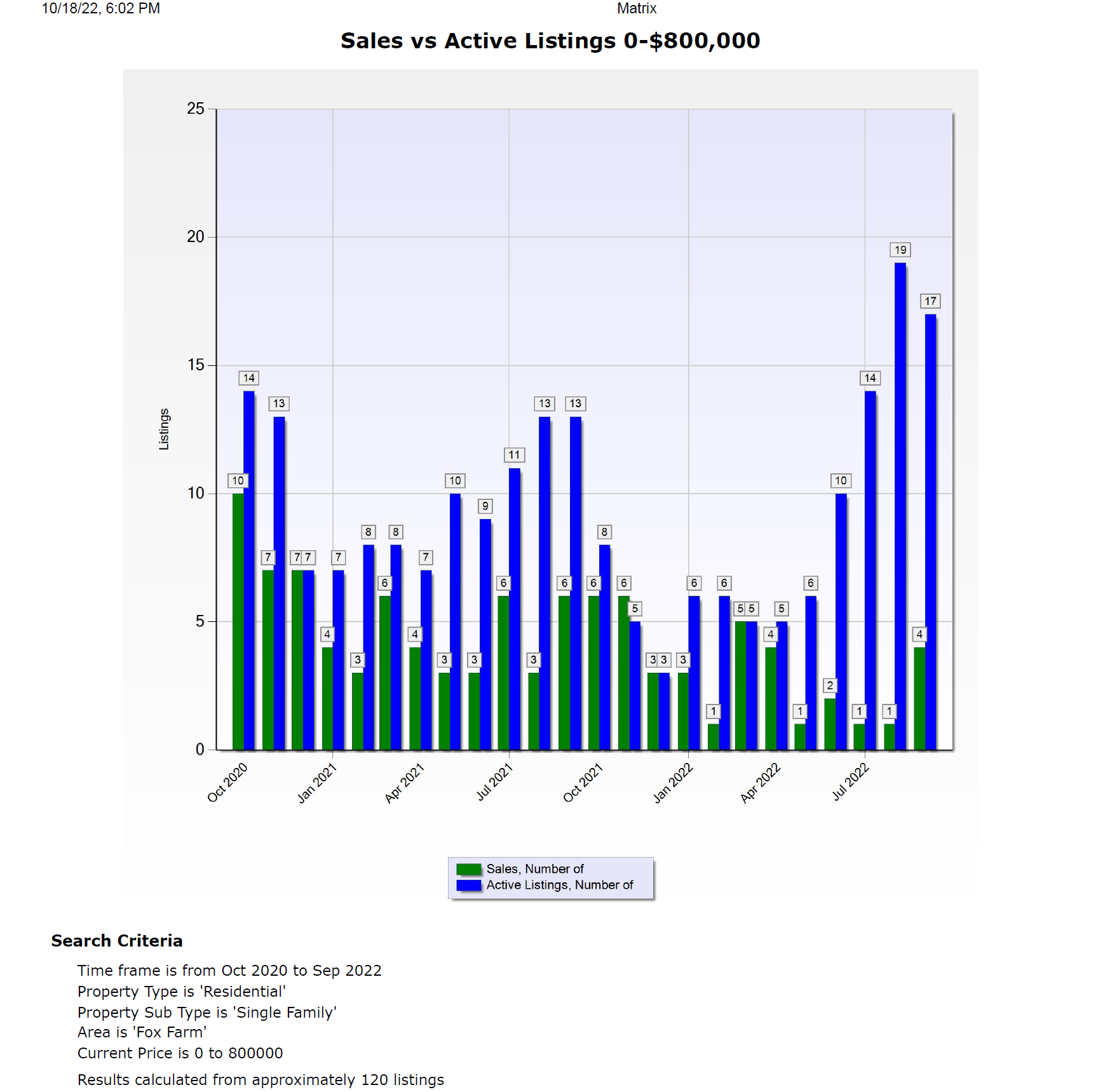
Task: Click the data label 9 on blue bar
Action: (485, 506)
